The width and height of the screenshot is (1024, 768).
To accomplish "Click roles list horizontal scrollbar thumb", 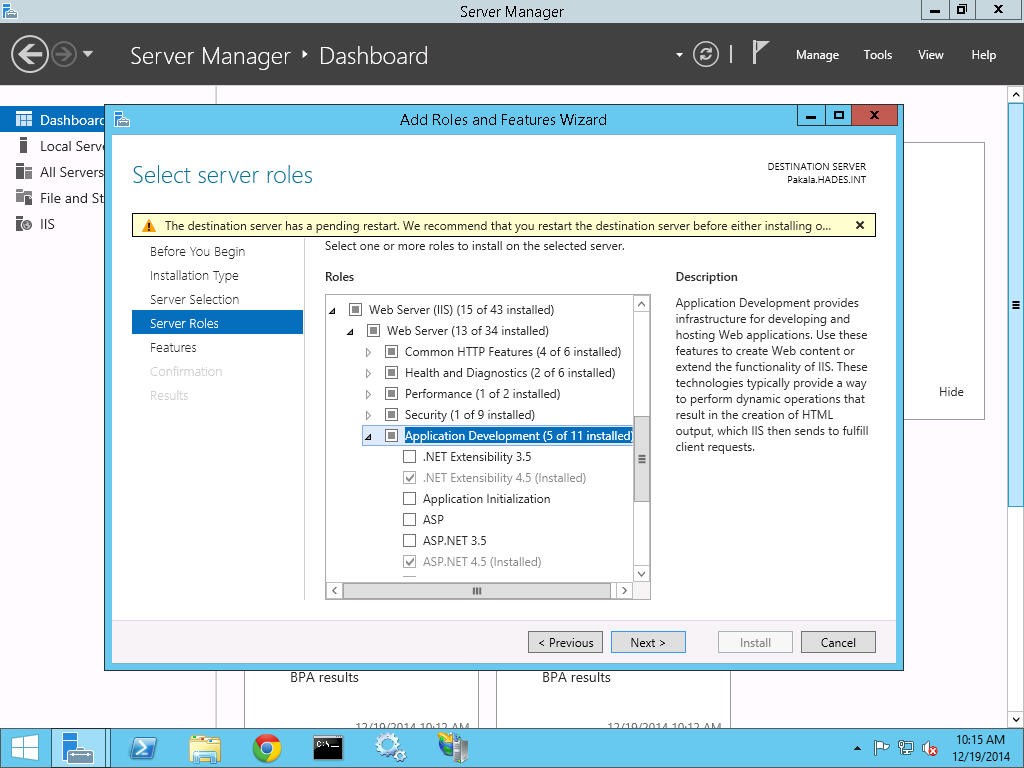I will tap(477, 590).
